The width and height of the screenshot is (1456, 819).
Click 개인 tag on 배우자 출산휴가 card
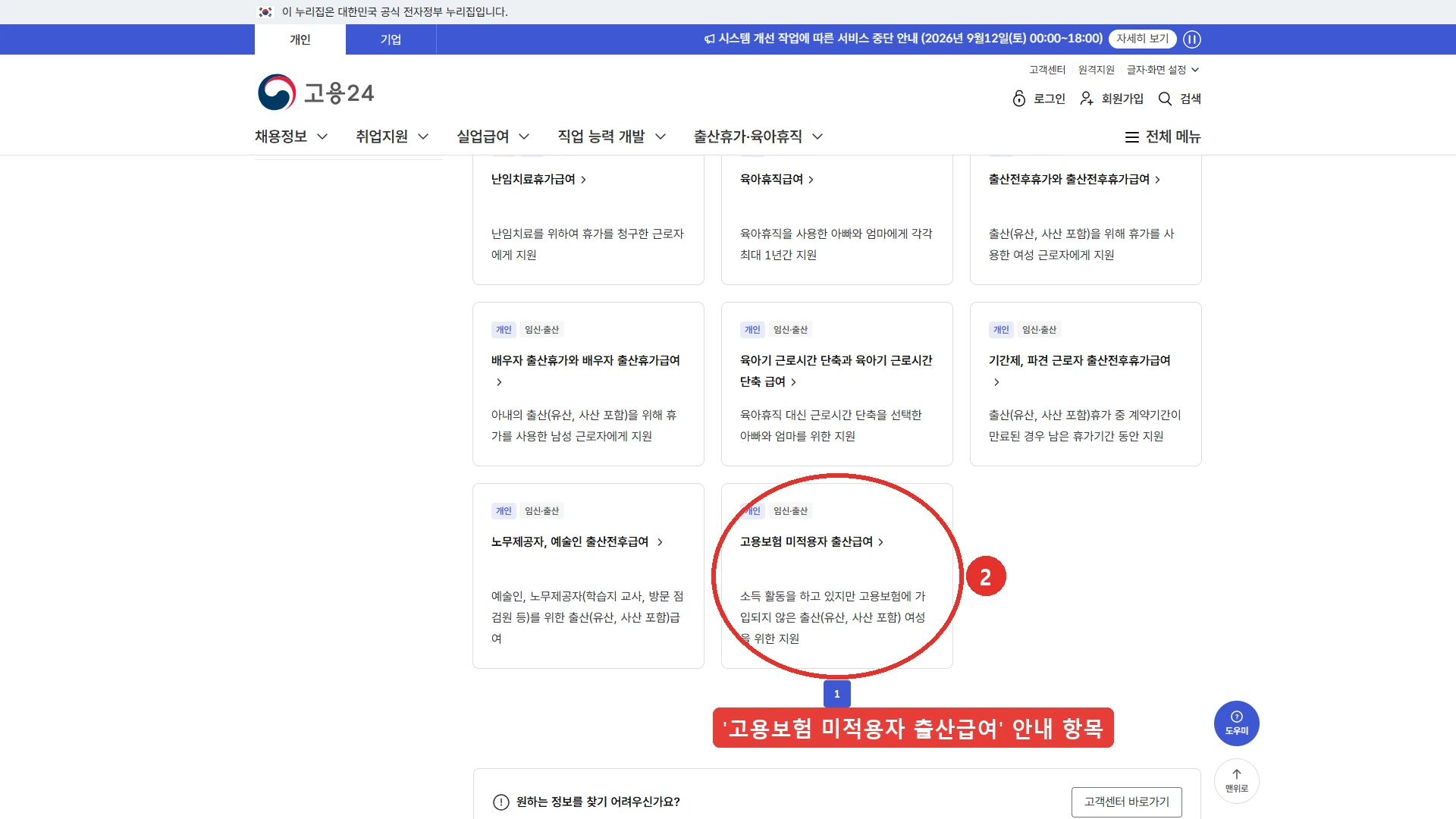coord(504,330)
